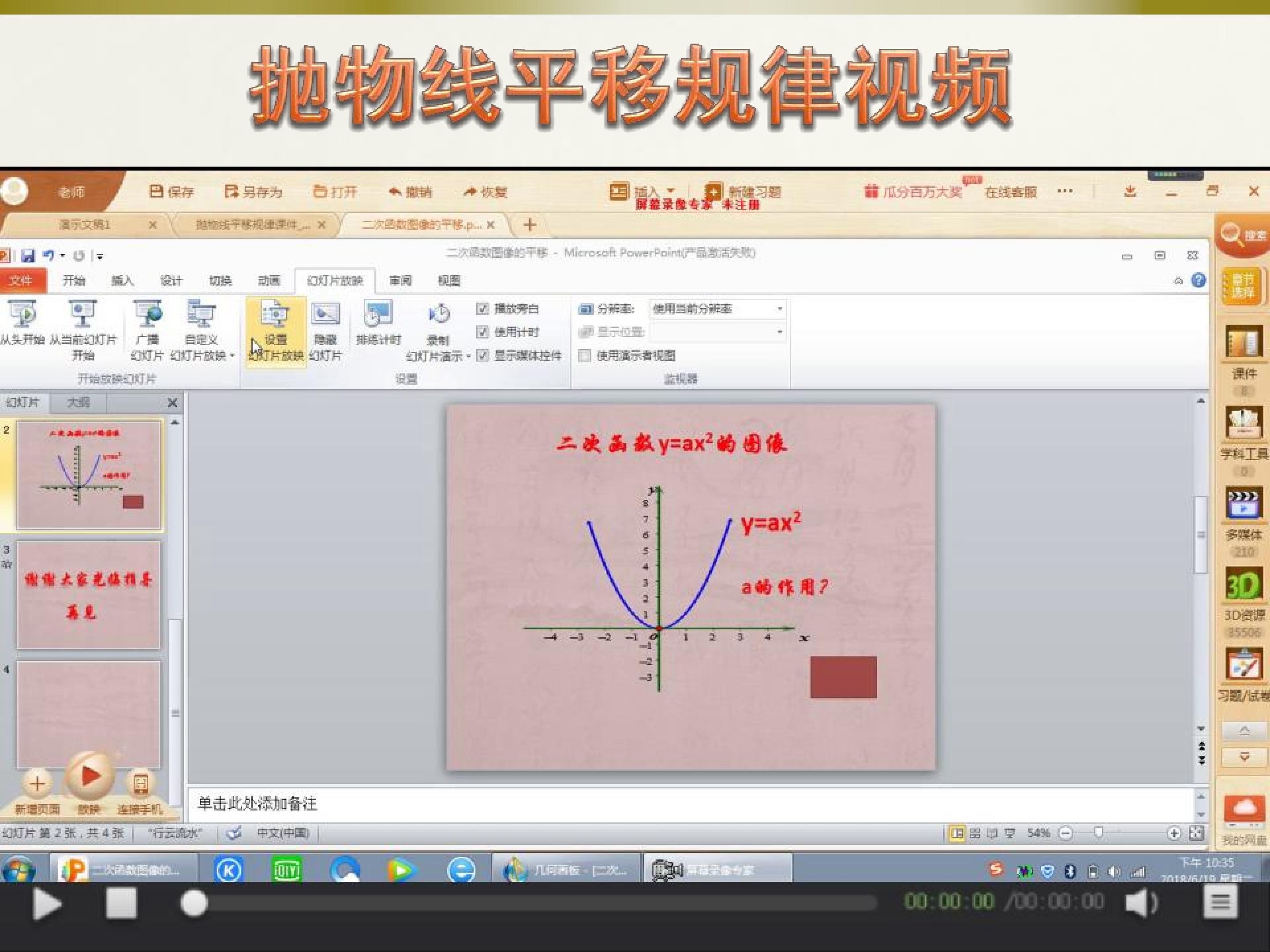Click the 保存 toolbar icon
Image resolution: width=1270 pixels, height=952 pixels.
(x=157, y=192)
